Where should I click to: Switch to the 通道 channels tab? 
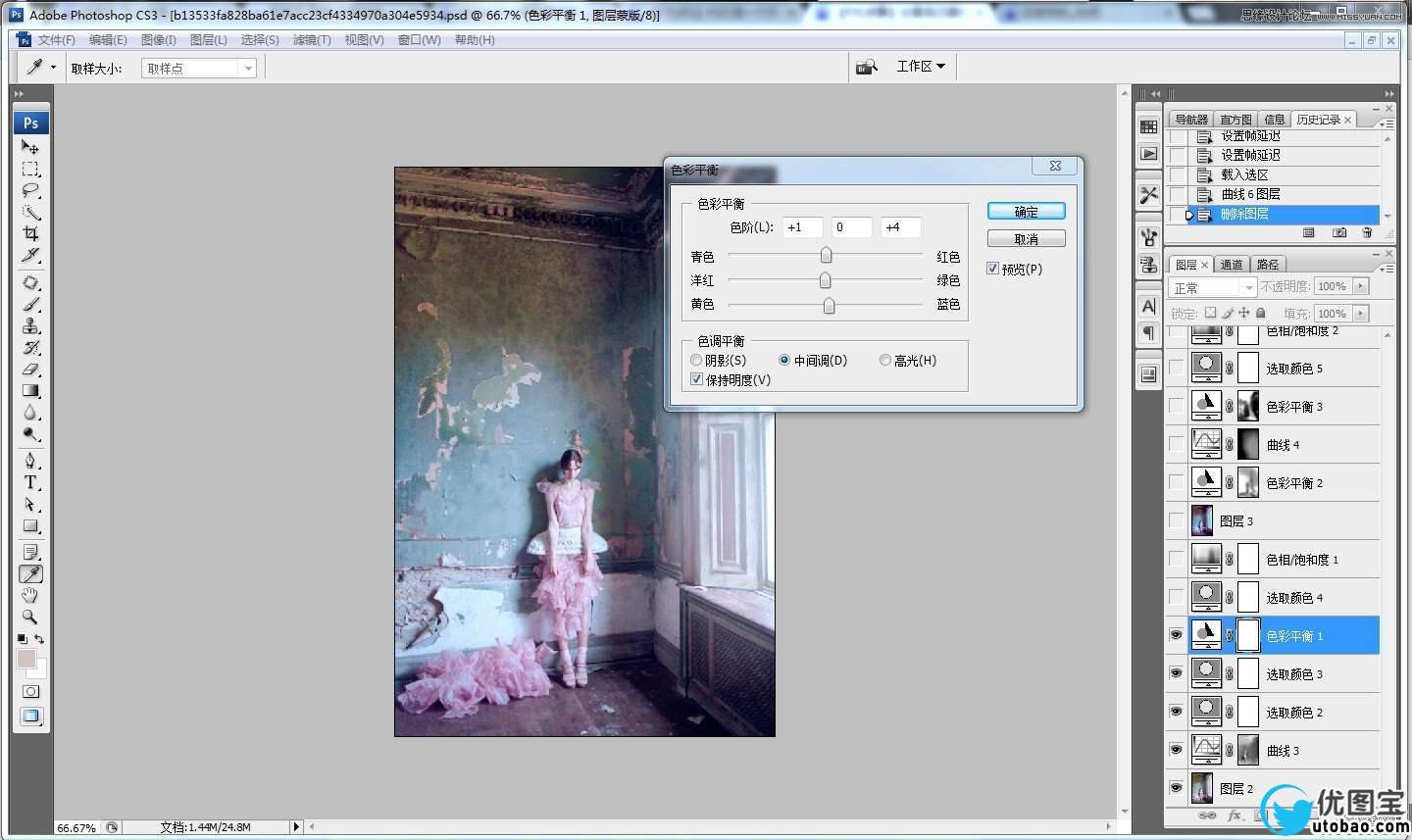(1232, 265)
